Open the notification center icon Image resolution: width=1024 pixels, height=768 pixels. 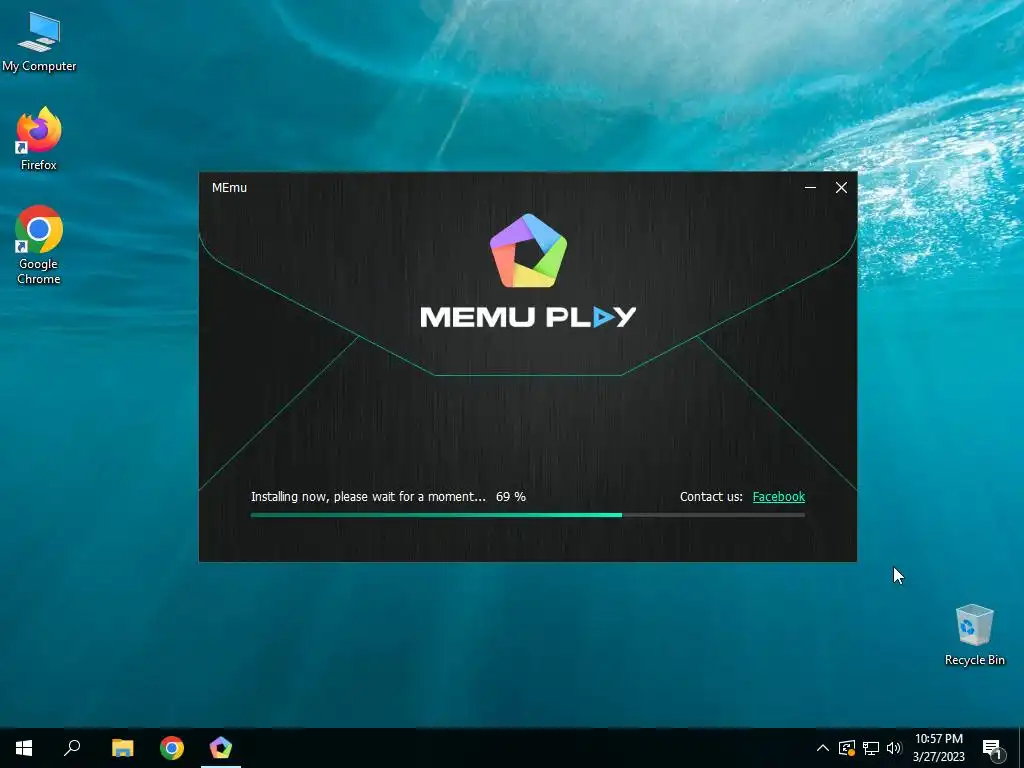tap(992, 748)
